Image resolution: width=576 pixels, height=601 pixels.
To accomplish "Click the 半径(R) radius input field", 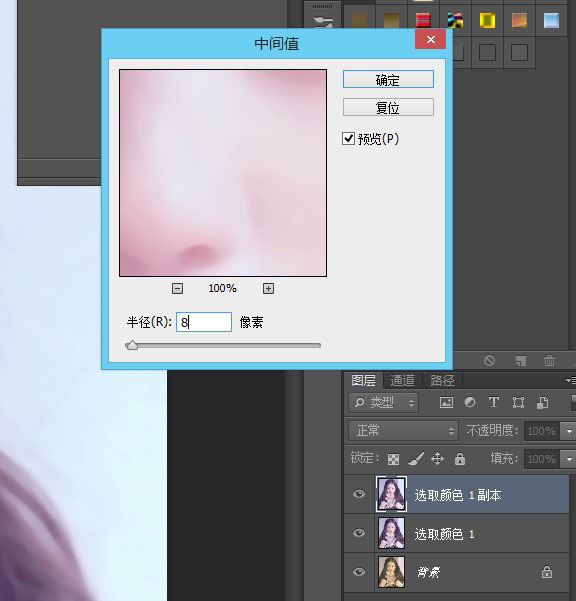I will pyautogui.click(x=204, y=322).
